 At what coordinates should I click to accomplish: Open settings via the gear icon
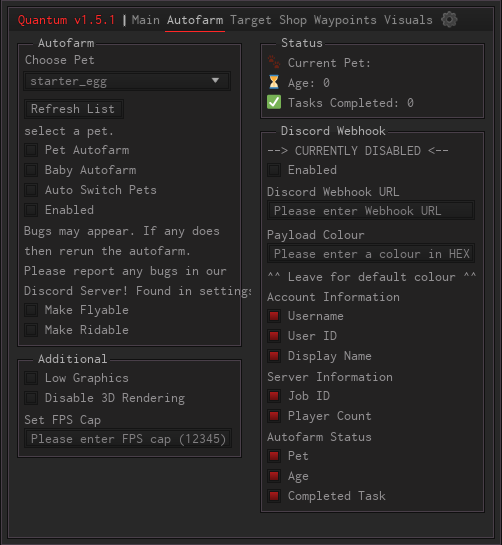[x=449, y=19]
